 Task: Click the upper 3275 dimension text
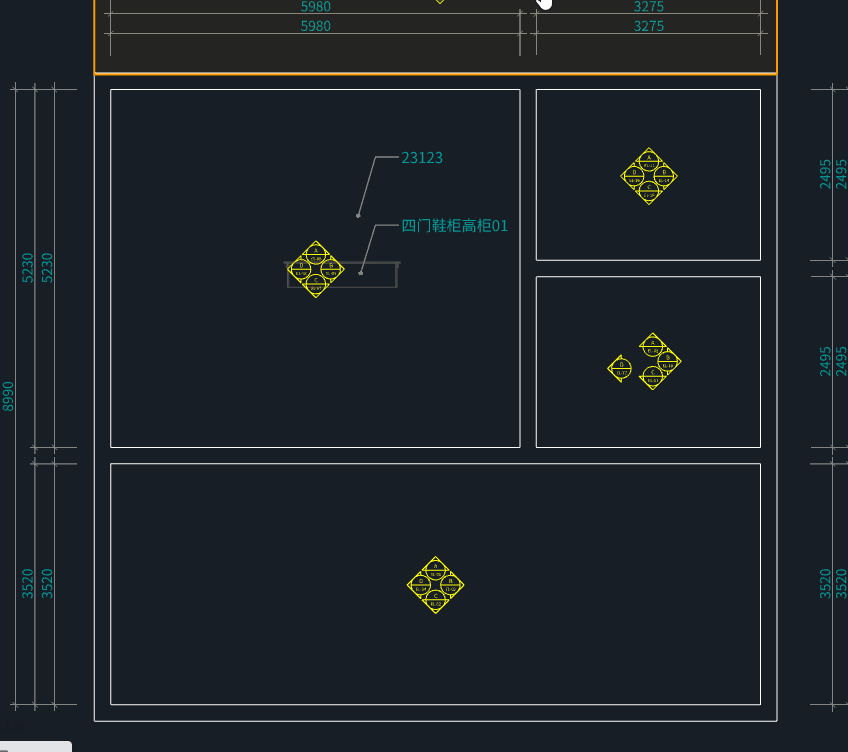coord(649,7)
